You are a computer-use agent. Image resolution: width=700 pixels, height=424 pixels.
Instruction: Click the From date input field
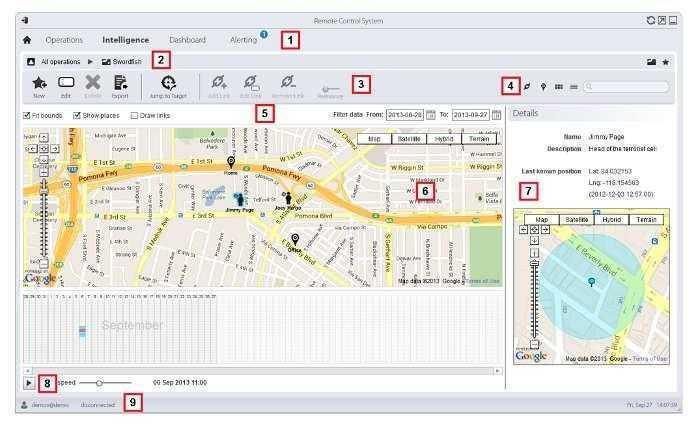pos(404,115)
